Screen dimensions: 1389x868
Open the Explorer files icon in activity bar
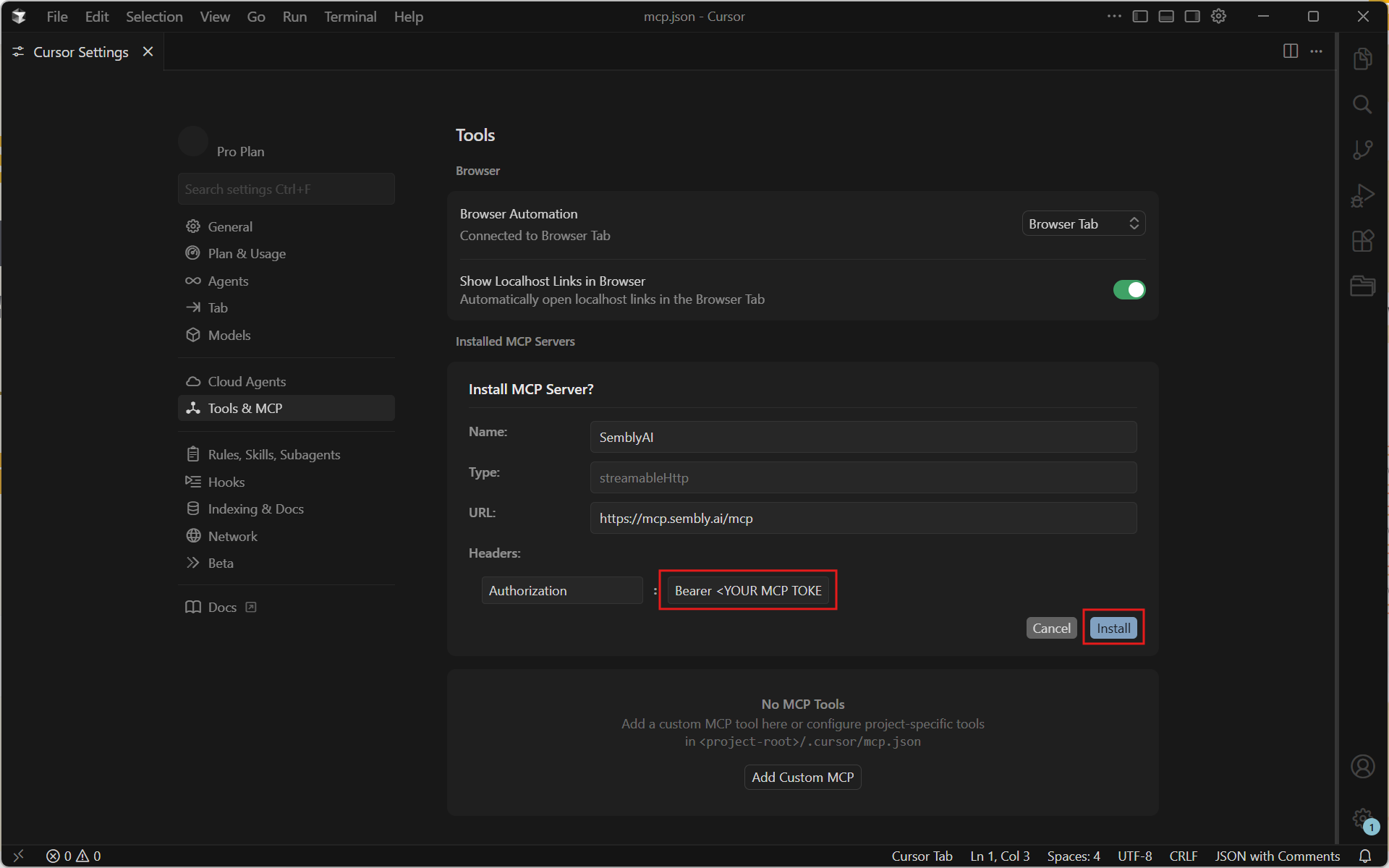click(x=1362, y=59)
